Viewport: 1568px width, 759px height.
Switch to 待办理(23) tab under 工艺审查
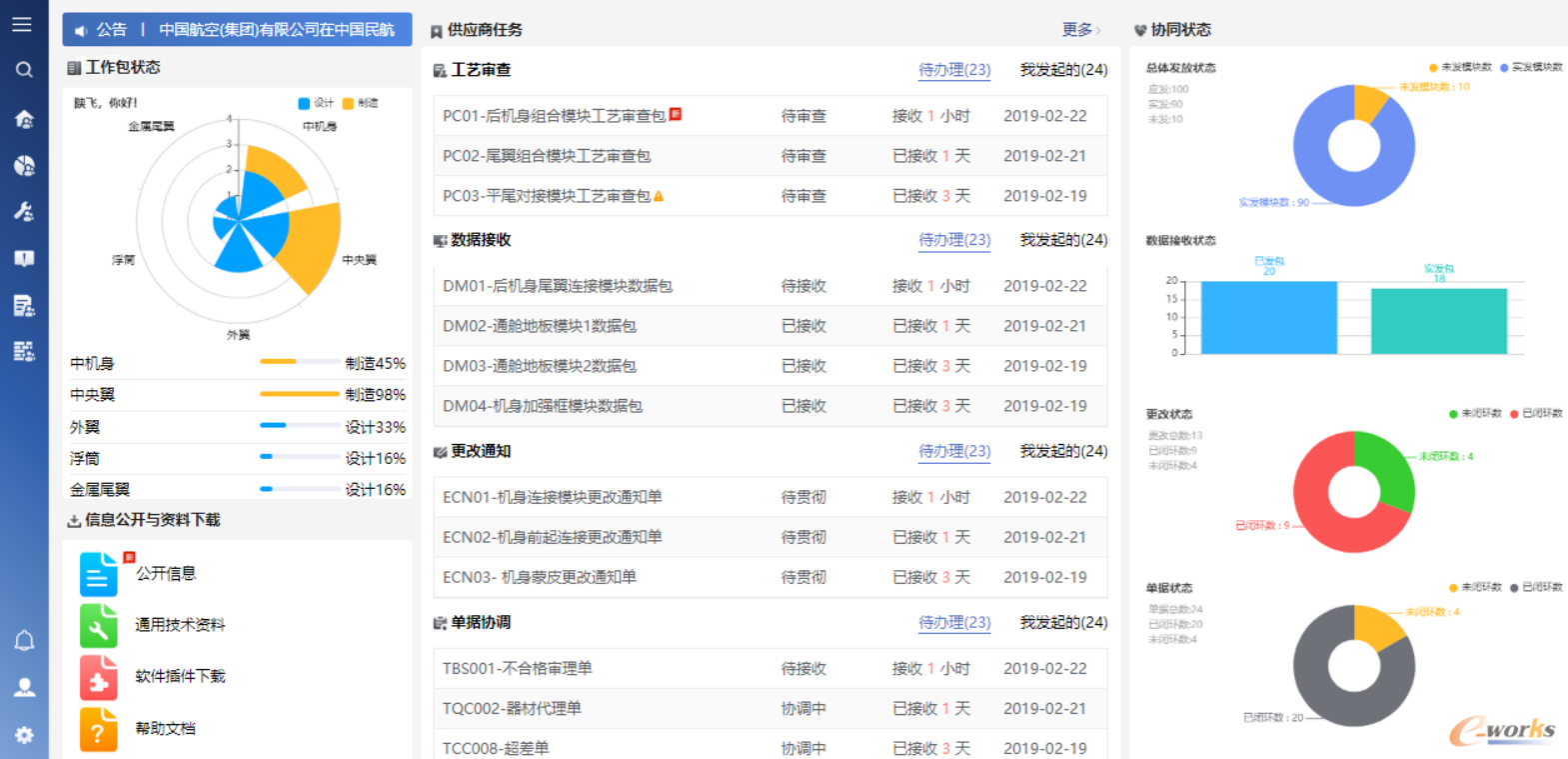[x=954, y=70]
